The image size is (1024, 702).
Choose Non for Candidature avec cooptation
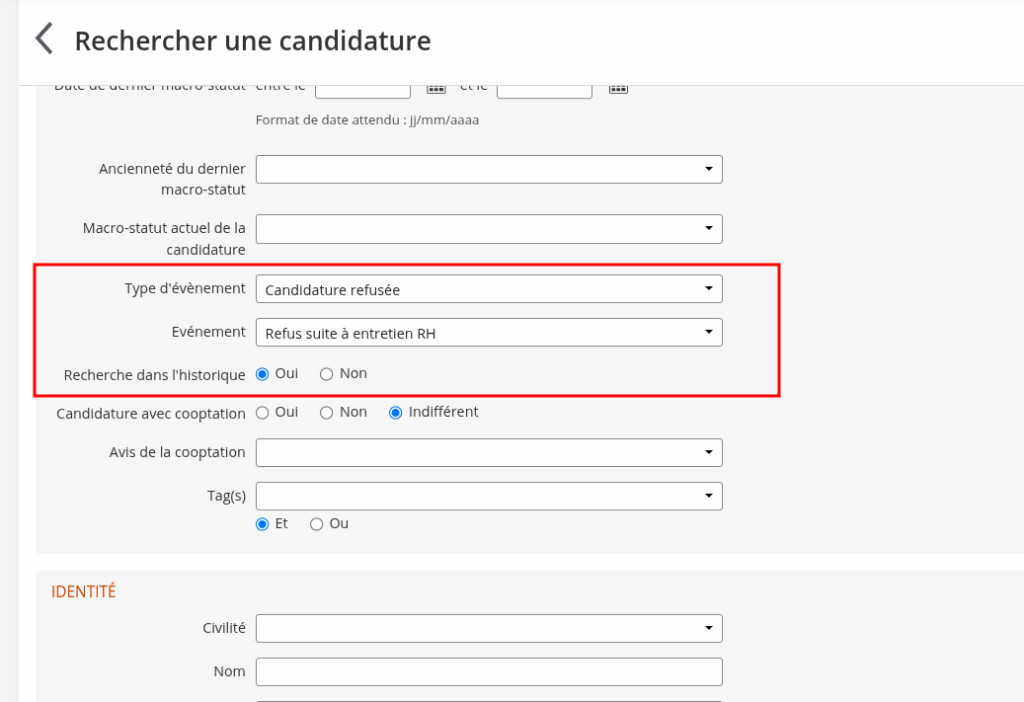326,412
